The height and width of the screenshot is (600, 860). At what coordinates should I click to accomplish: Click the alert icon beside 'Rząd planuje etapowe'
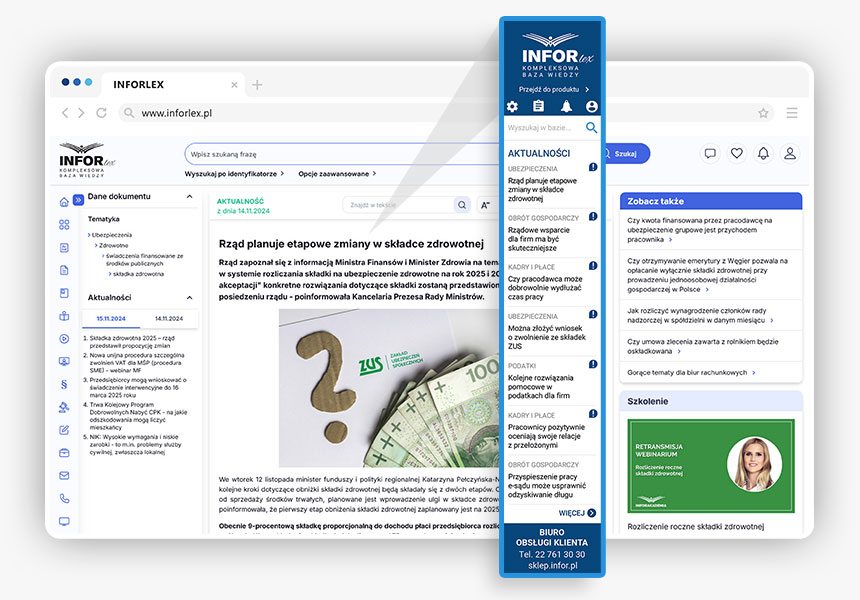pyautogui.click(x=593, y=167)
